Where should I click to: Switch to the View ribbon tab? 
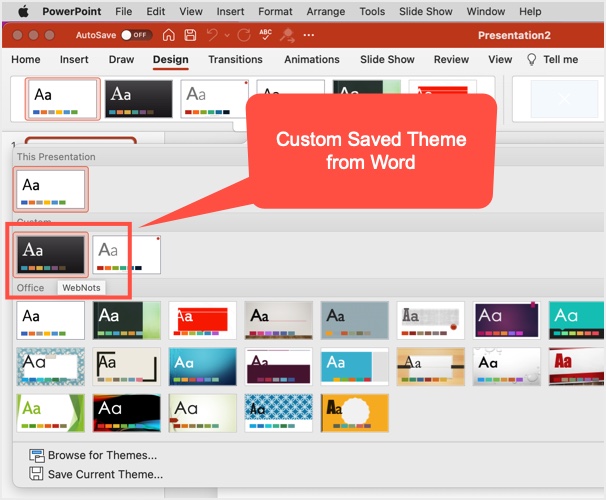tap(500, 60)
